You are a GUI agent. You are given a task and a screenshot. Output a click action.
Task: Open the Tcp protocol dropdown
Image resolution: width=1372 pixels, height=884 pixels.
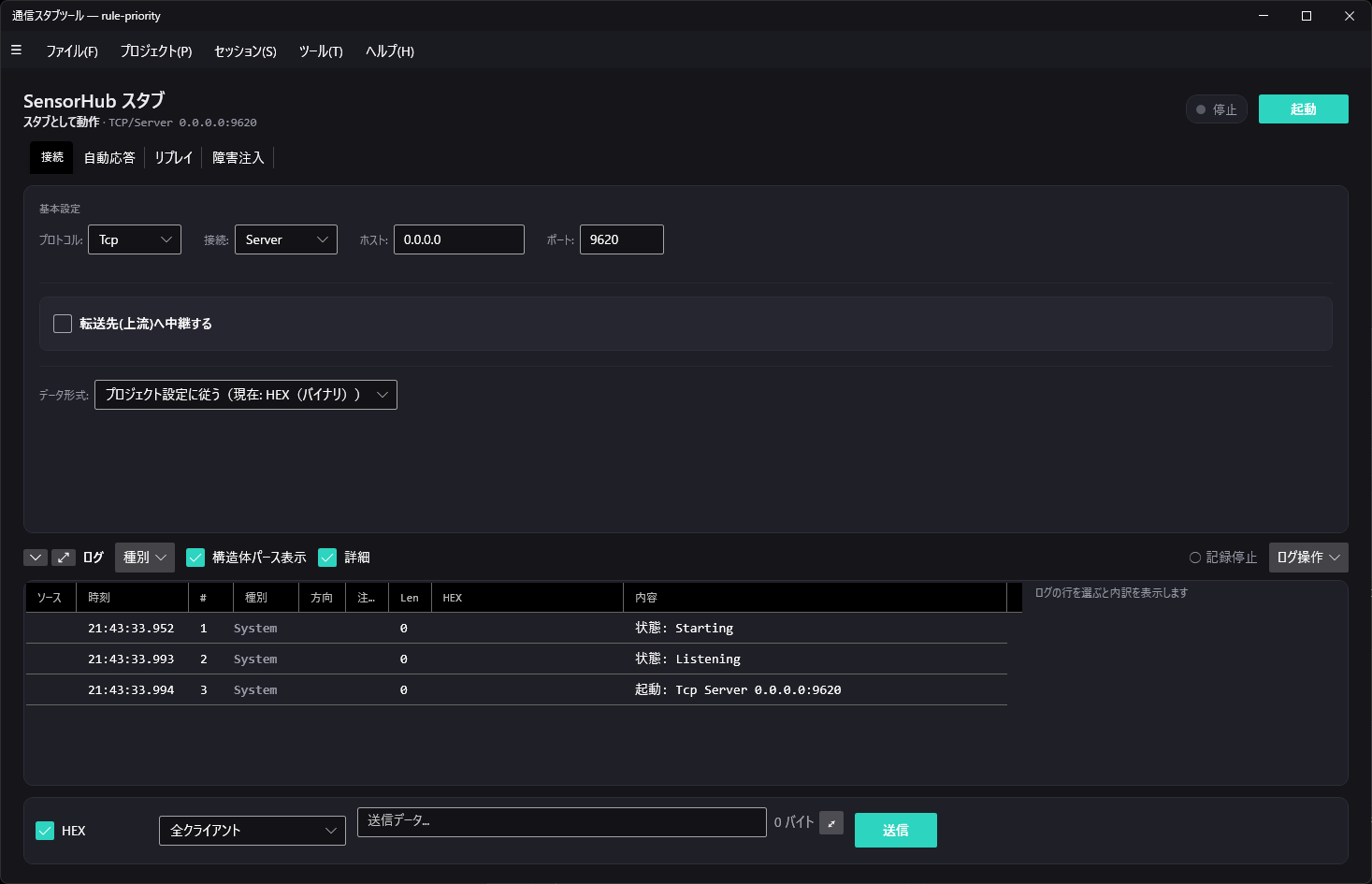tap(135, 239)
